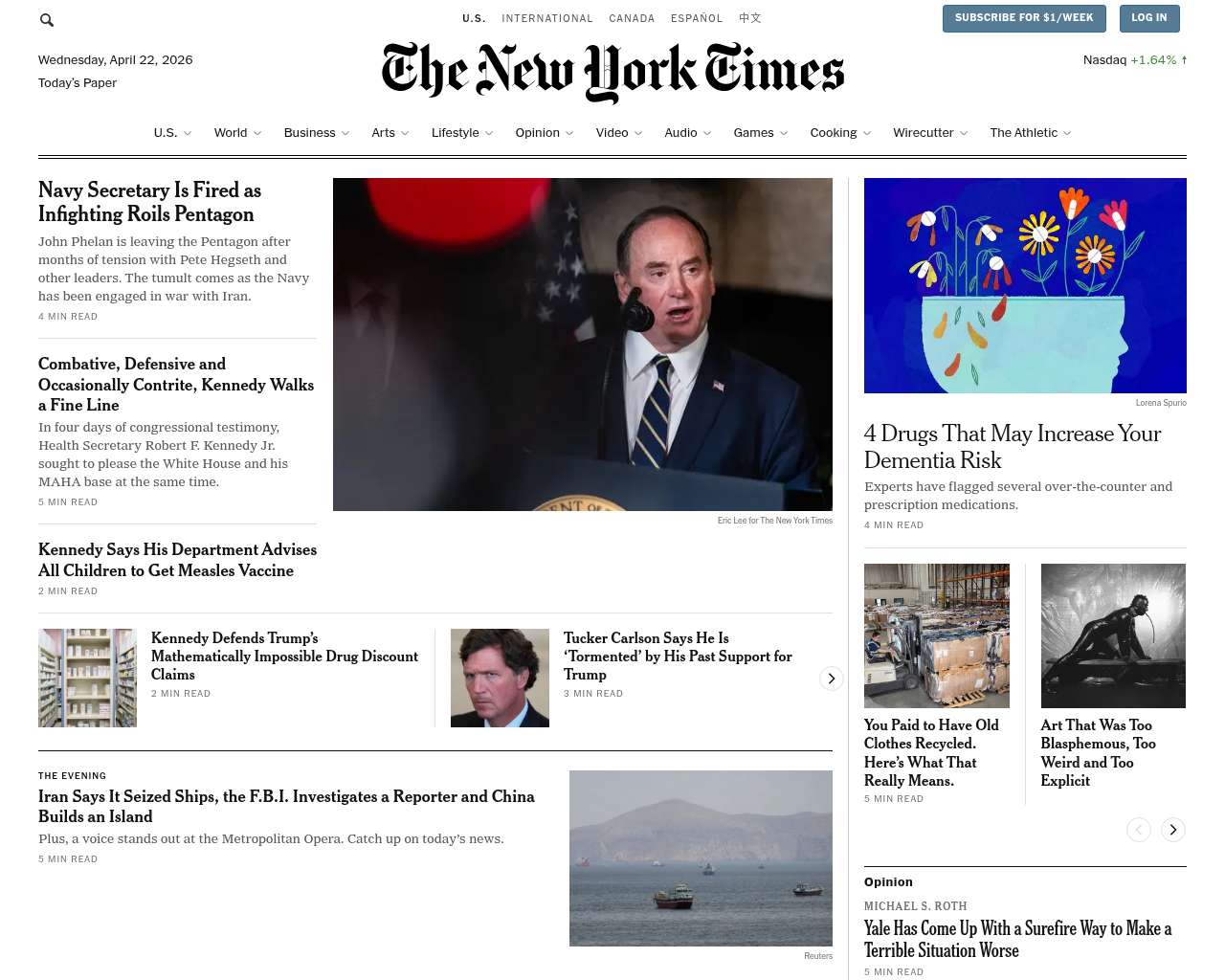Click the Log In button
Viewport: 1225px width, 980px height.
pos(1149,18)
